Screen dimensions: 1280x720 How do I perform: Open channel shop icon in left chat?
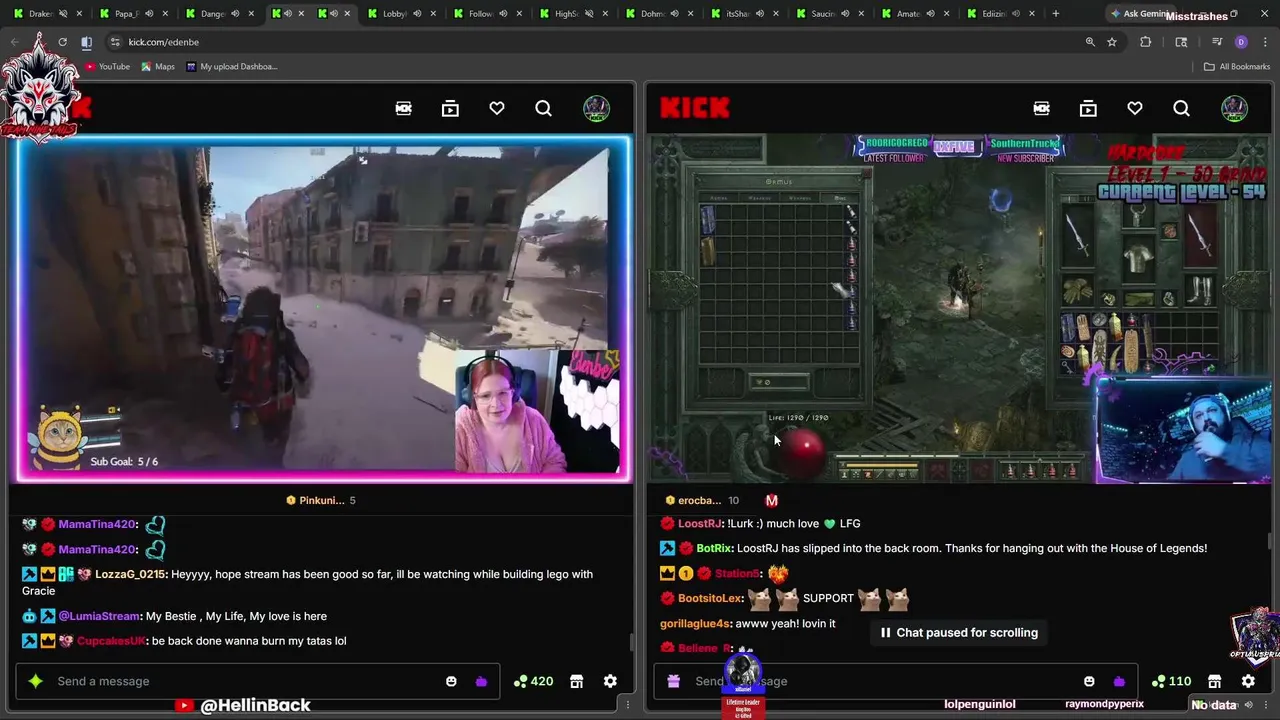(x=576, y=681)
